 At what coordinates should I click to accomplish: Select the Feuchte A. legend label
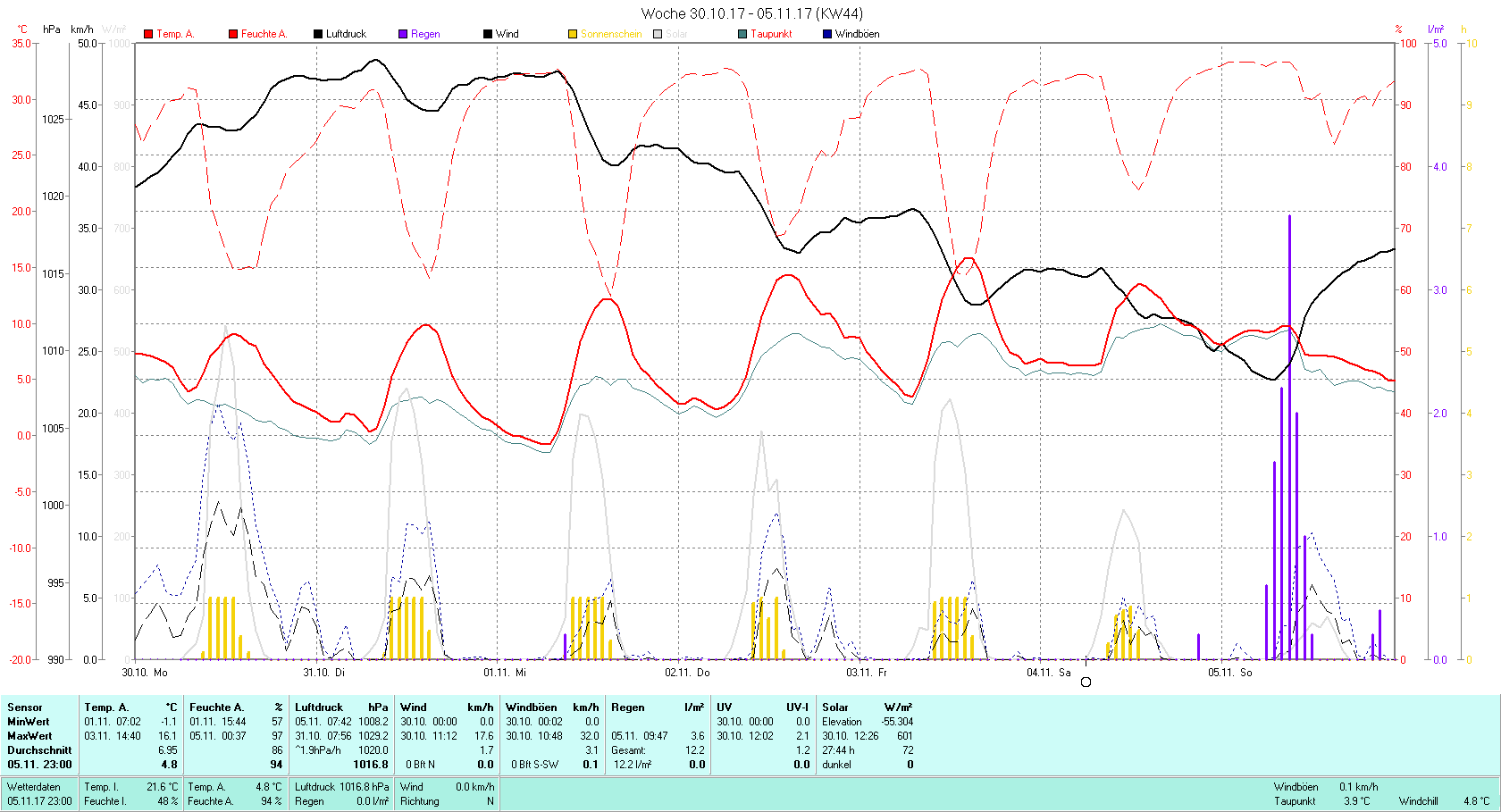click(264, 34)
